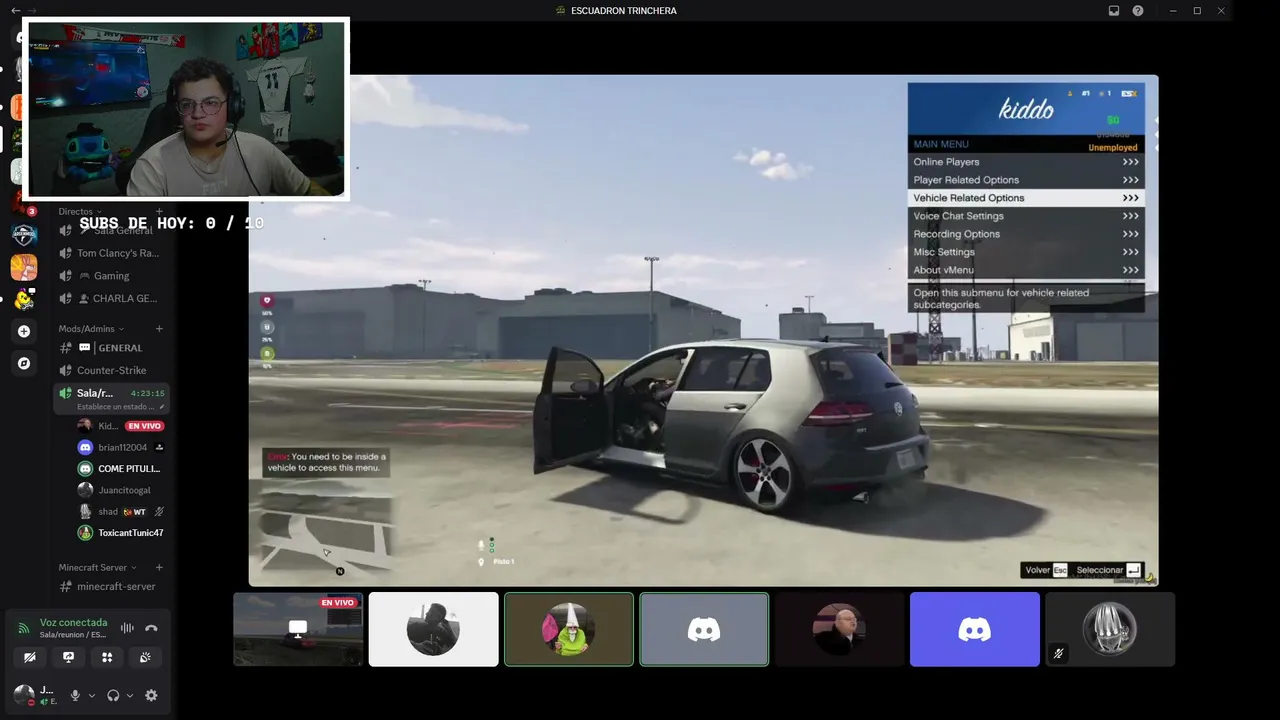Open the Recording Options submenu
The height and width of the screenshot is (720, 1280).
[x=1026, y=234]
